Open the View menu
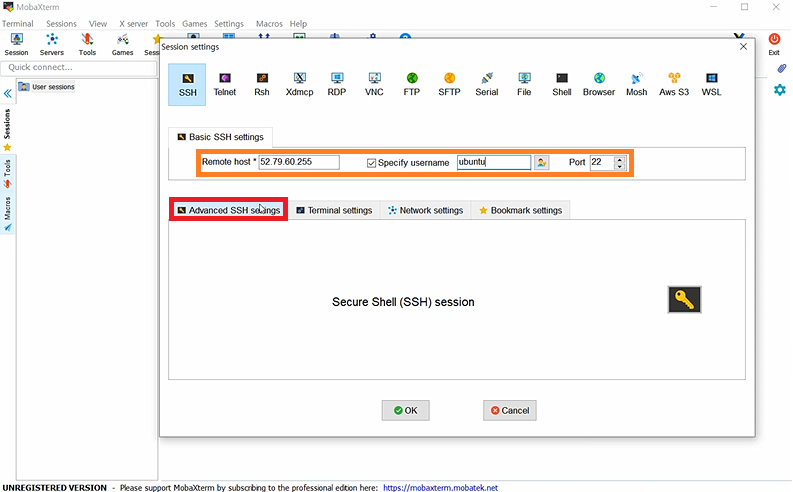Image resolution: width=793 pixels, height=492 pixels. [98, 24]
